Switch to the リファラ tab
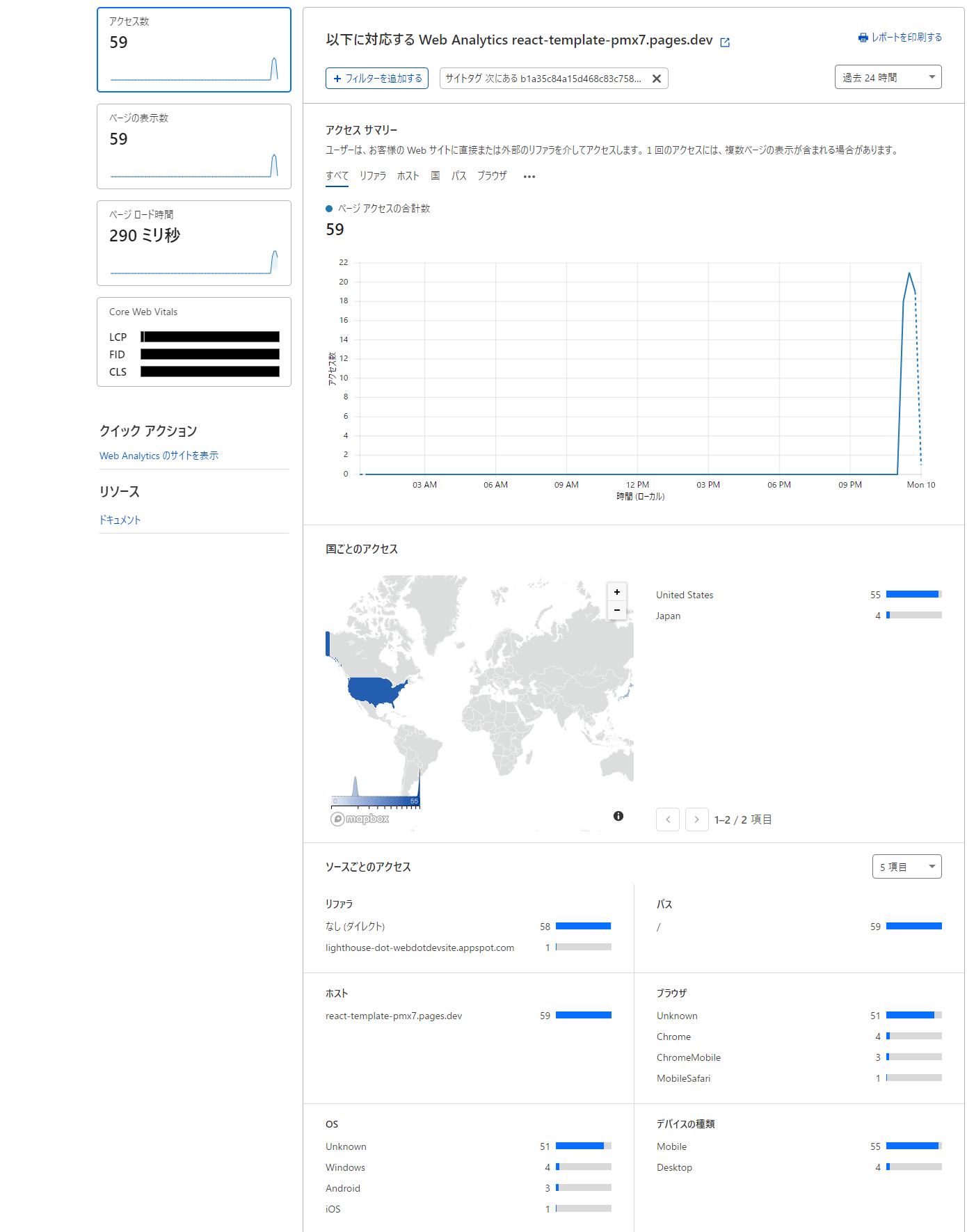 (x=372, y=176)
